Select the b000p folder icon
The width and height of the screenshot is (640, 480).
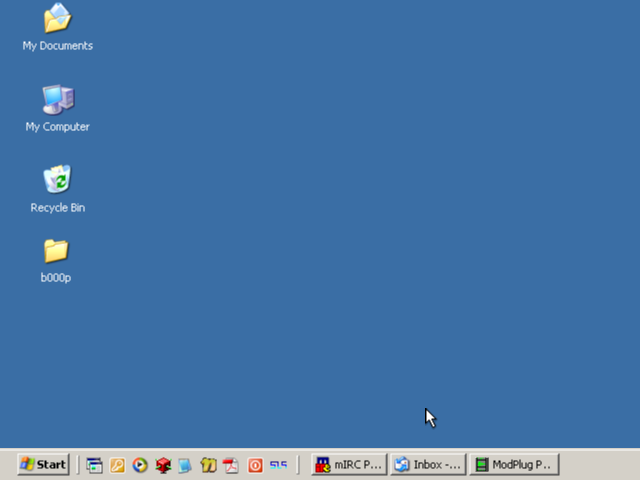(56, 251)
